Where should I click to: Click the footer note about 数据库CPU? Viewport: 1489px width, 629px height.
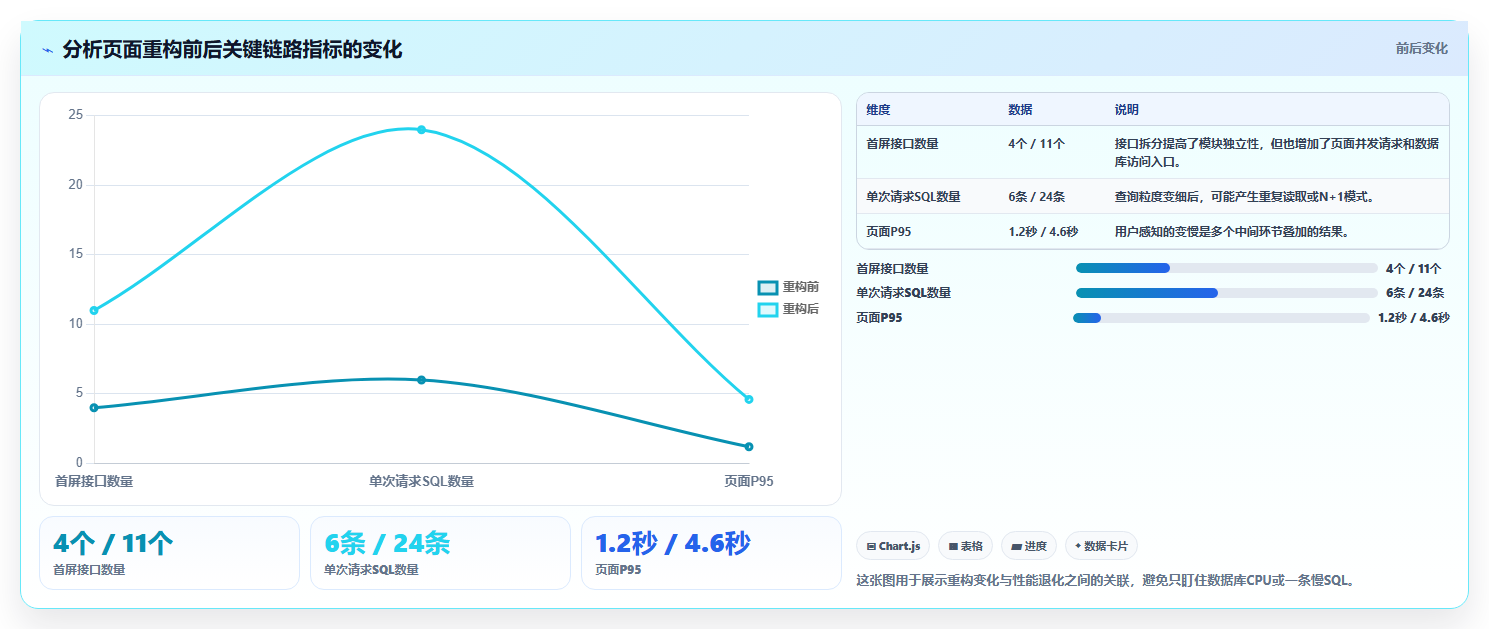point(1106,580)
